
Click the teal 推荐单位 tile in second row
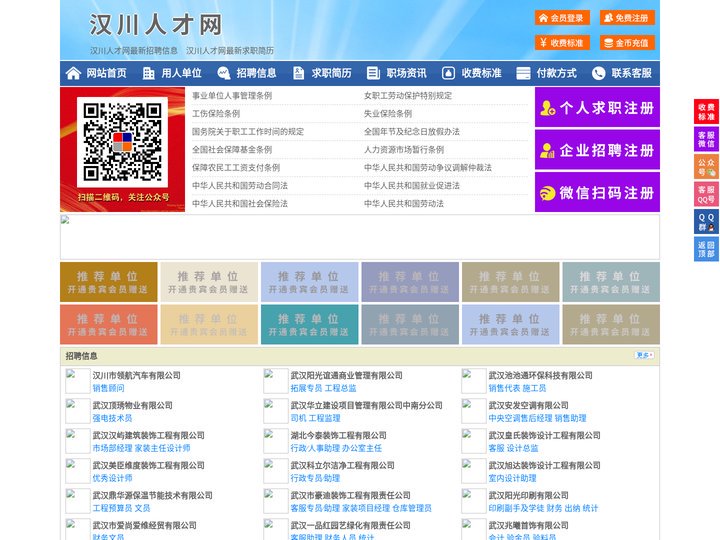(x=309, y=325)
